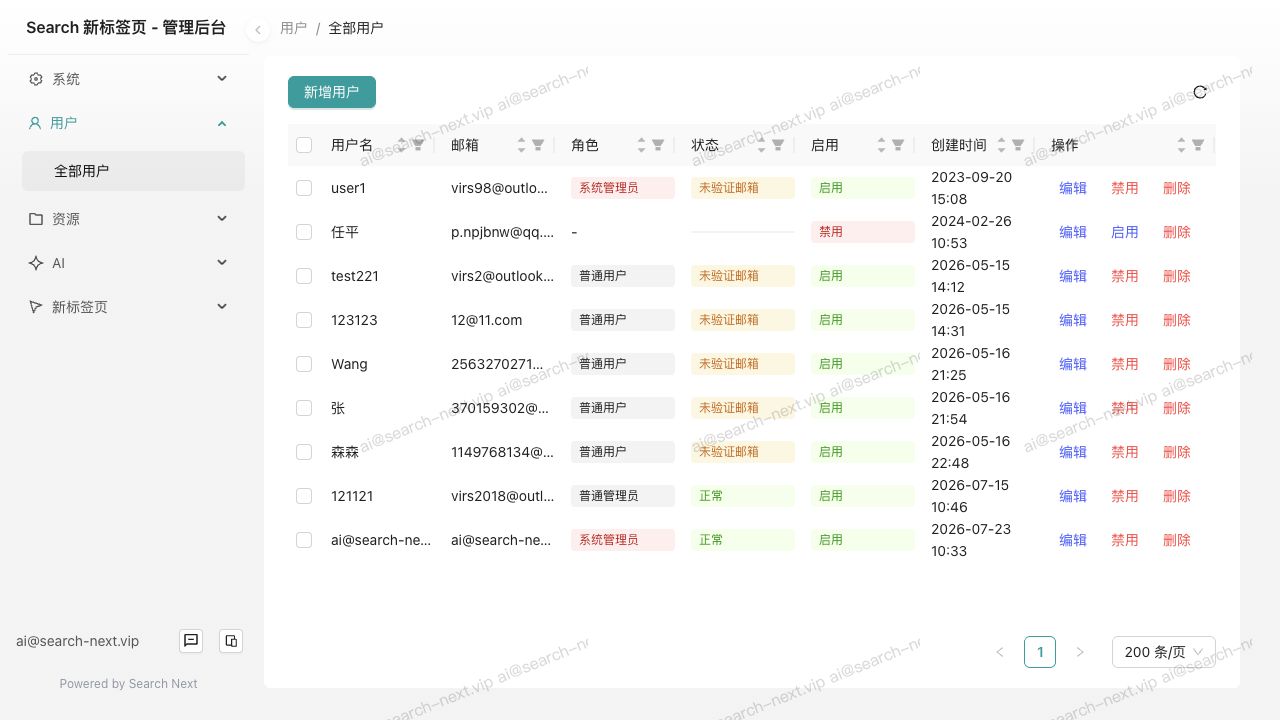Viewport: 1280px width, 720px height.
Task: Open the filter for the 角色 column
Action: point(658,145)
